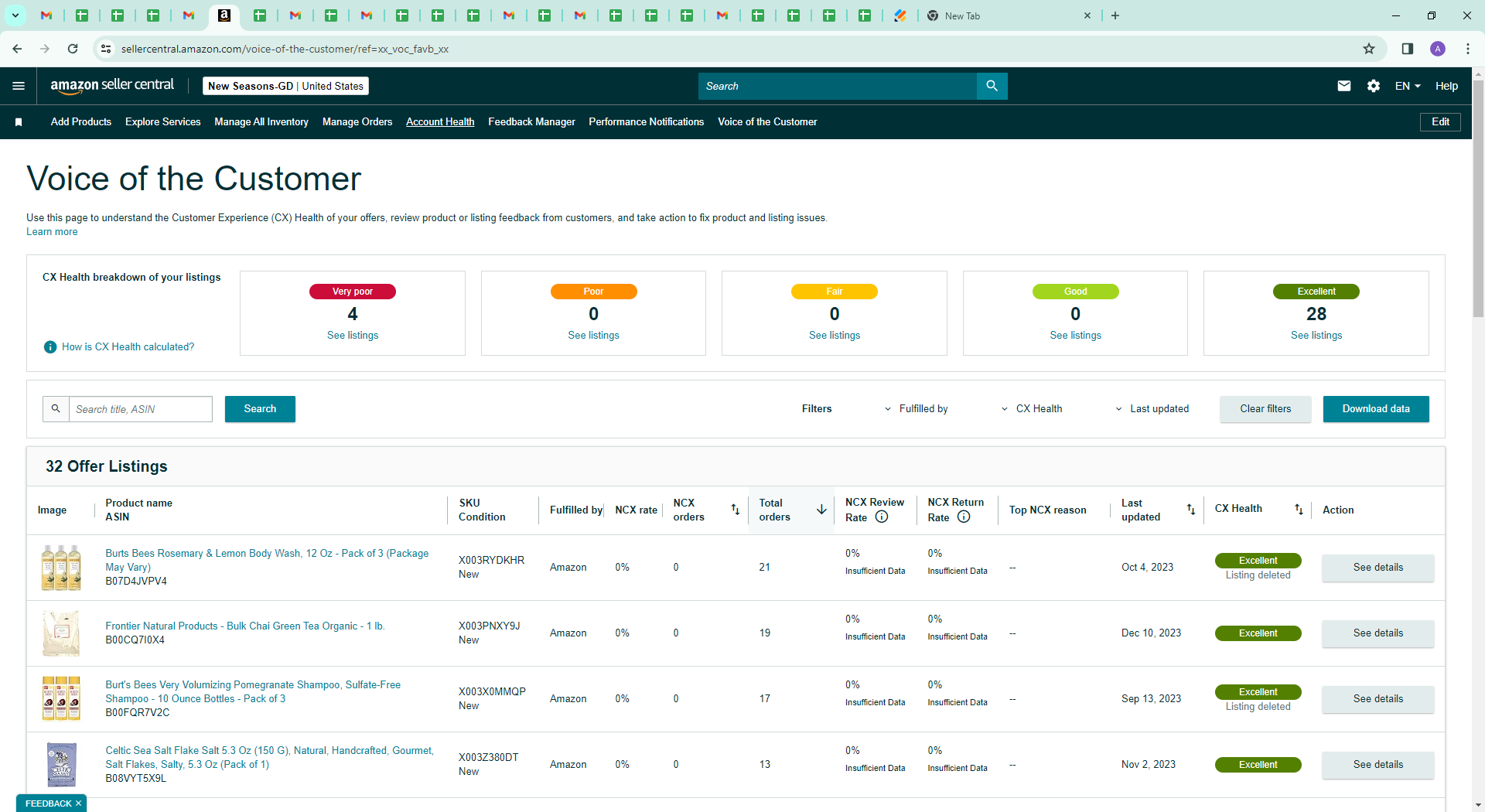Open a new browser tab with the plus button
The width and height of the screenshot is (1485, 812).
pos(1115,15)
